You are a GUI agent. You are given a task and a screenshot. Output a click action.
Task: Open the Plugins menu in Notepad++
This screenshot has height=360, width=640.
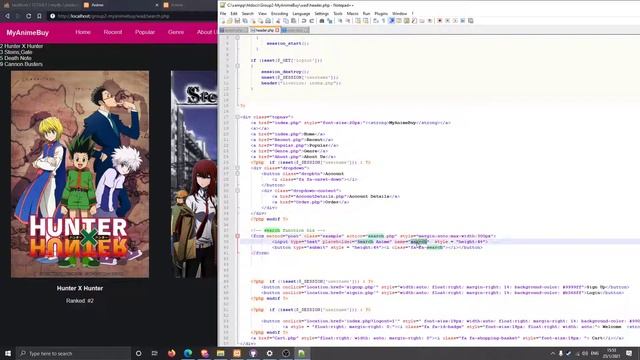coord(381,13)
